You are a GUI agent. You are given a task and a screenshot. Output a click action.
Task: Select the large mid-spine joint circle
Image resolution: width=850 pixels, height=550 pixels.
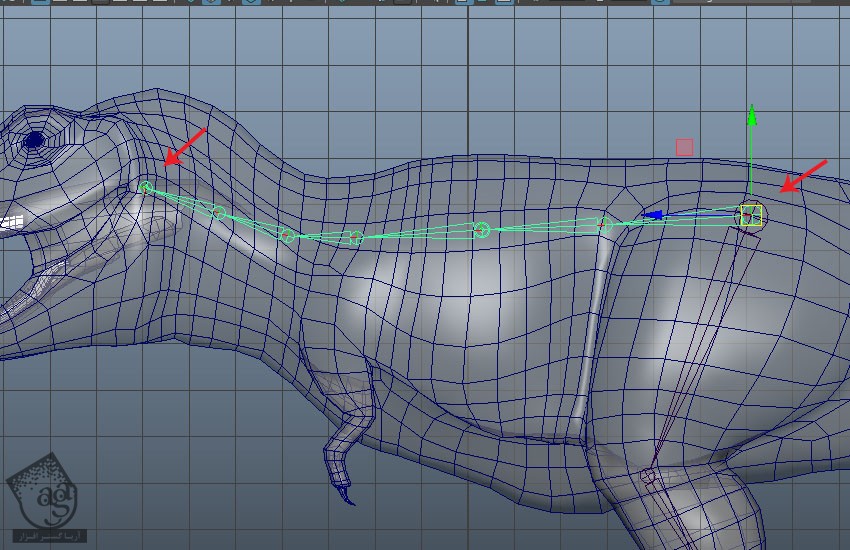[x=481, y=230]
